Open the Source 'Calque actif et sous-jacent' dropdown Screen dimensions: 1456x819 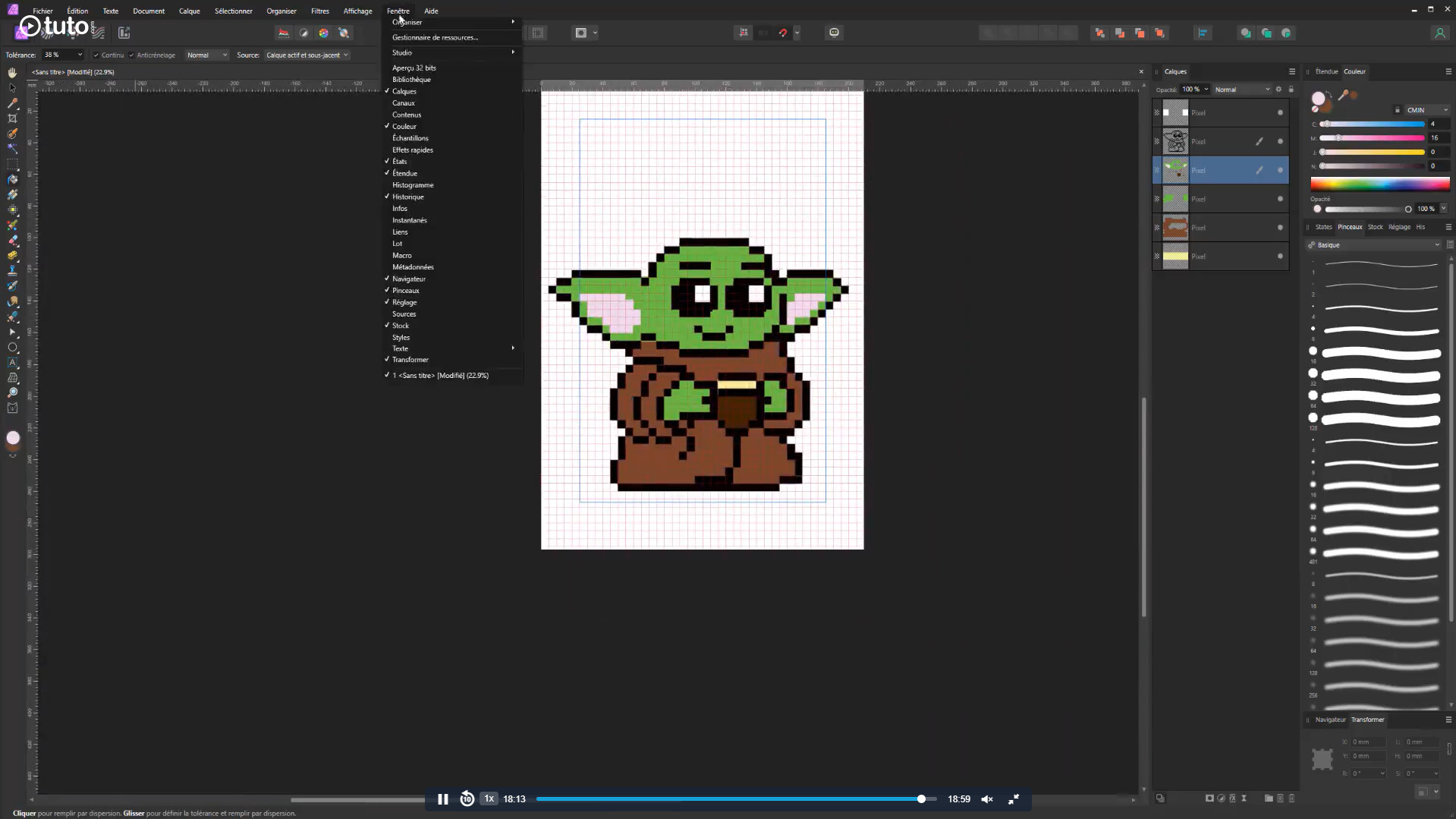click(307, 55)
